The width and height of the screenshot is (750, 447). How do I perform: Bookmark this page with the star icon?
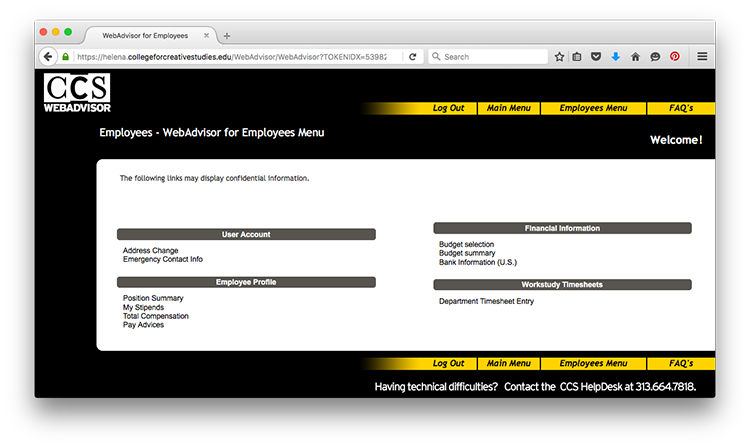click(x=559, y=57)
